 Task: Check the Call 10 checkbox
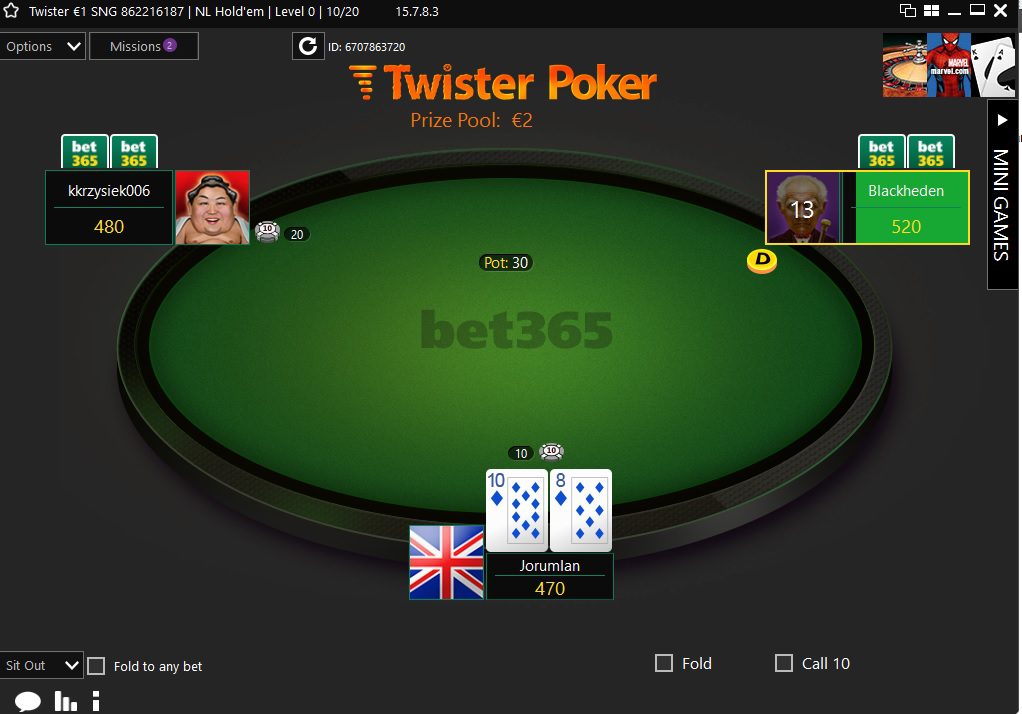click(x=783, y=663)
